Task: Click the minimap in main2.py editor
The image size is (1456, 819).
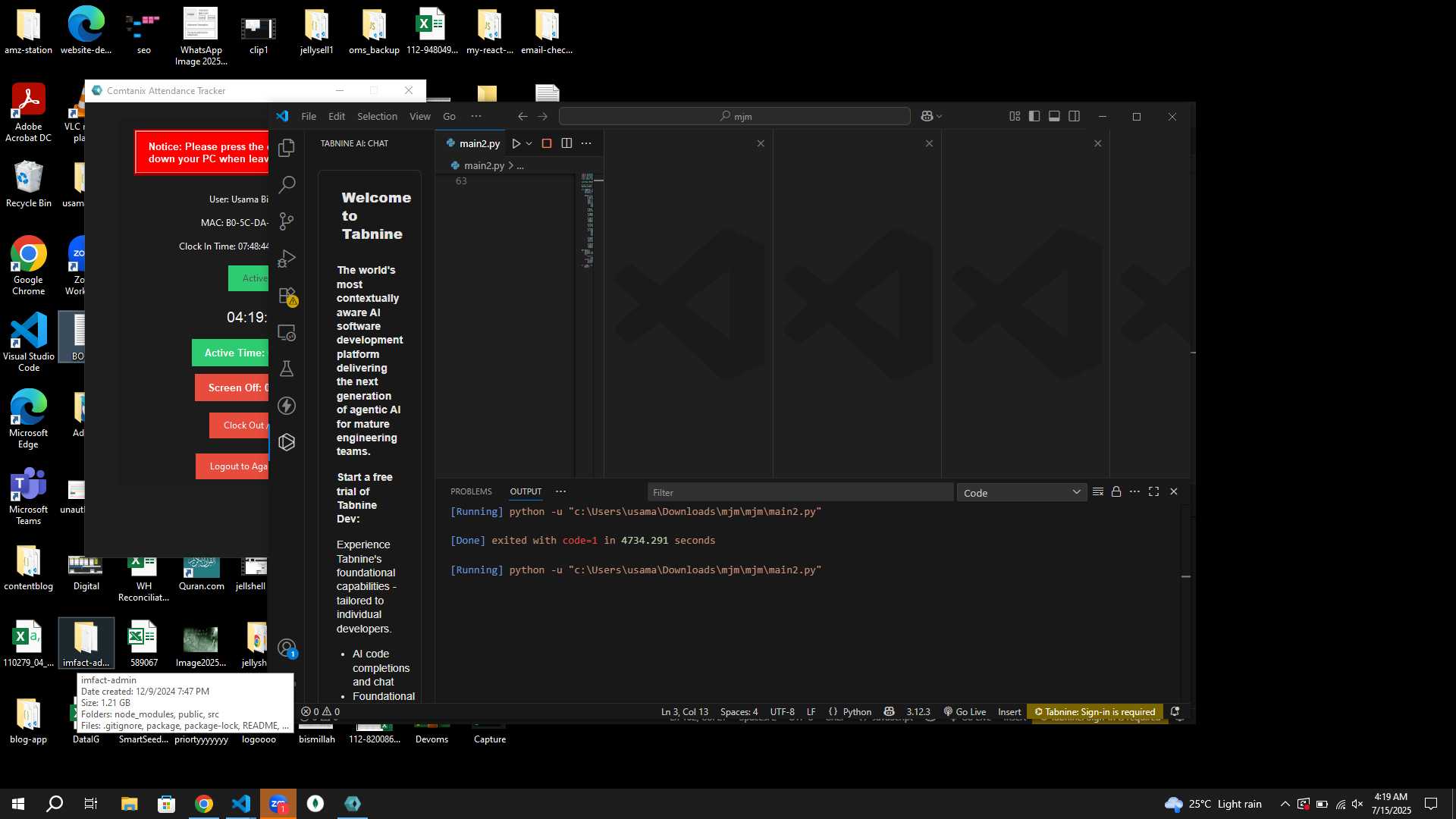Action: [x=587, y=220]
